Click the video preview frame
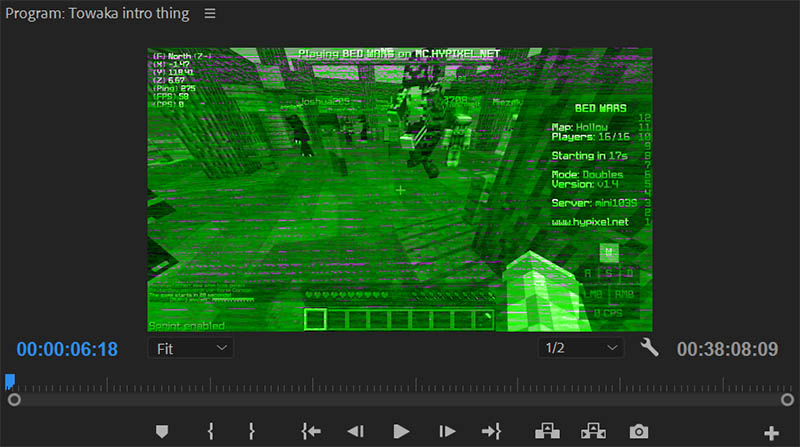Screen dimensions: 800x447 [x=400, y=190]
